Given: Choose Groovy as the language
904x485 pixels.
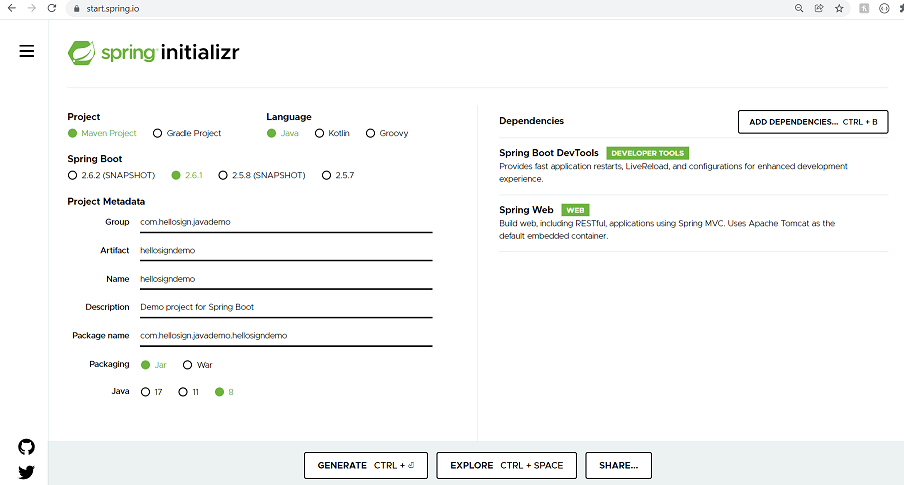Looking at the screenshot, I should pos(387,133).
